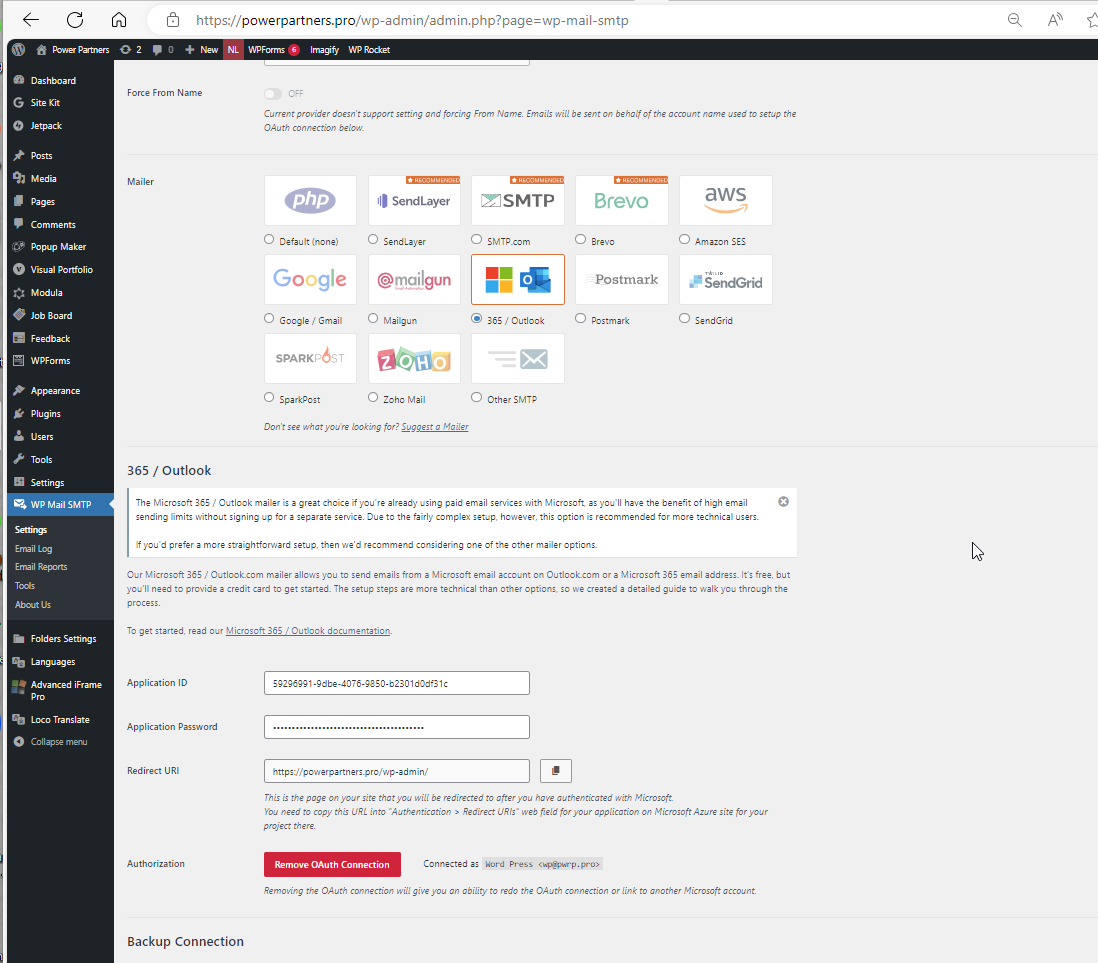This screenshot has width=1098, height=963.
Task: Click the browser address bar URL
Action: [412, 20]
